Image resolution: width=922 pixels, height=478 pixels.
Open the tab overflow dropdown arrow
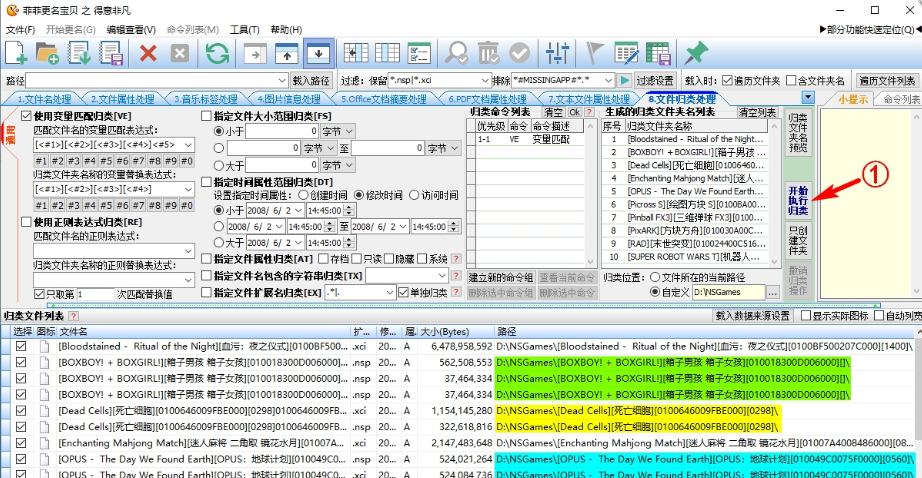[808, 98]
